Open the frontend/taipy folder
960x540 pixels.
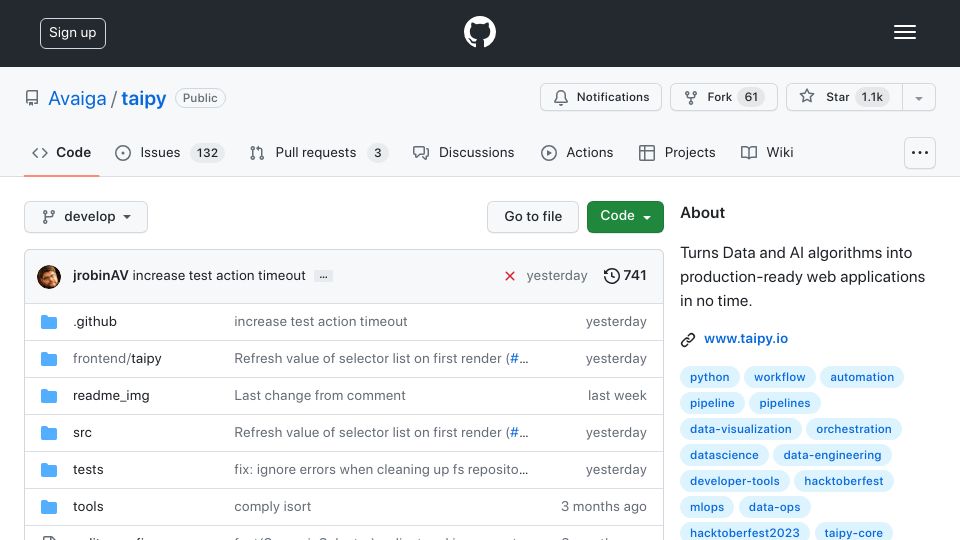pos(117,359)
